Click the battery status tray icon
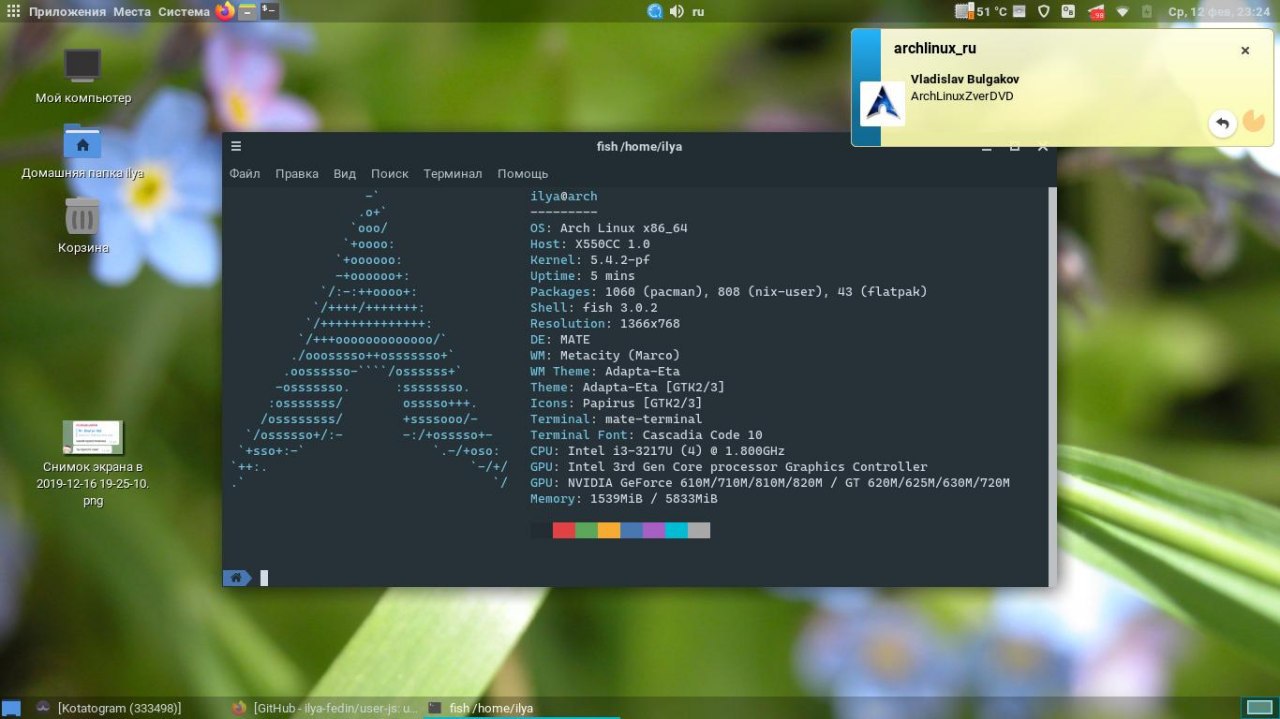 click(1148, 12)
